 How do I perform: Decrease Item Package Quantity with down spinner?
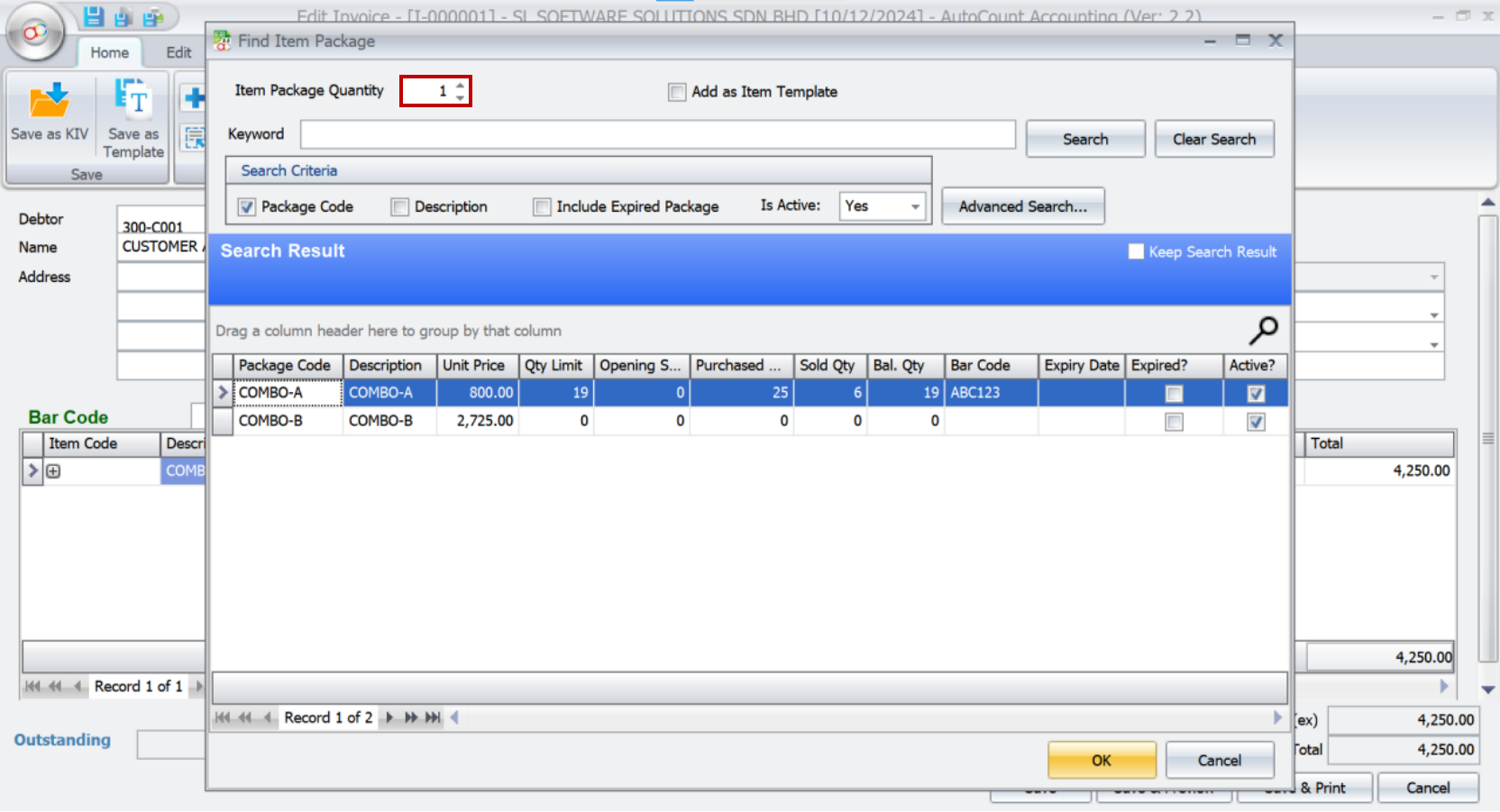pos(461,96)
